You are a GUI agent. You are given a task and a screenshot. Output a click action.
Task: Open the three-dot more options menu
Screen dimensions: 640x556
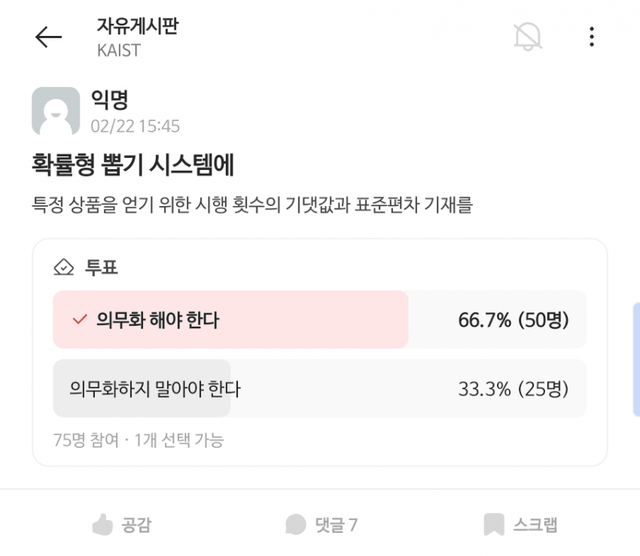pos(592,37)
